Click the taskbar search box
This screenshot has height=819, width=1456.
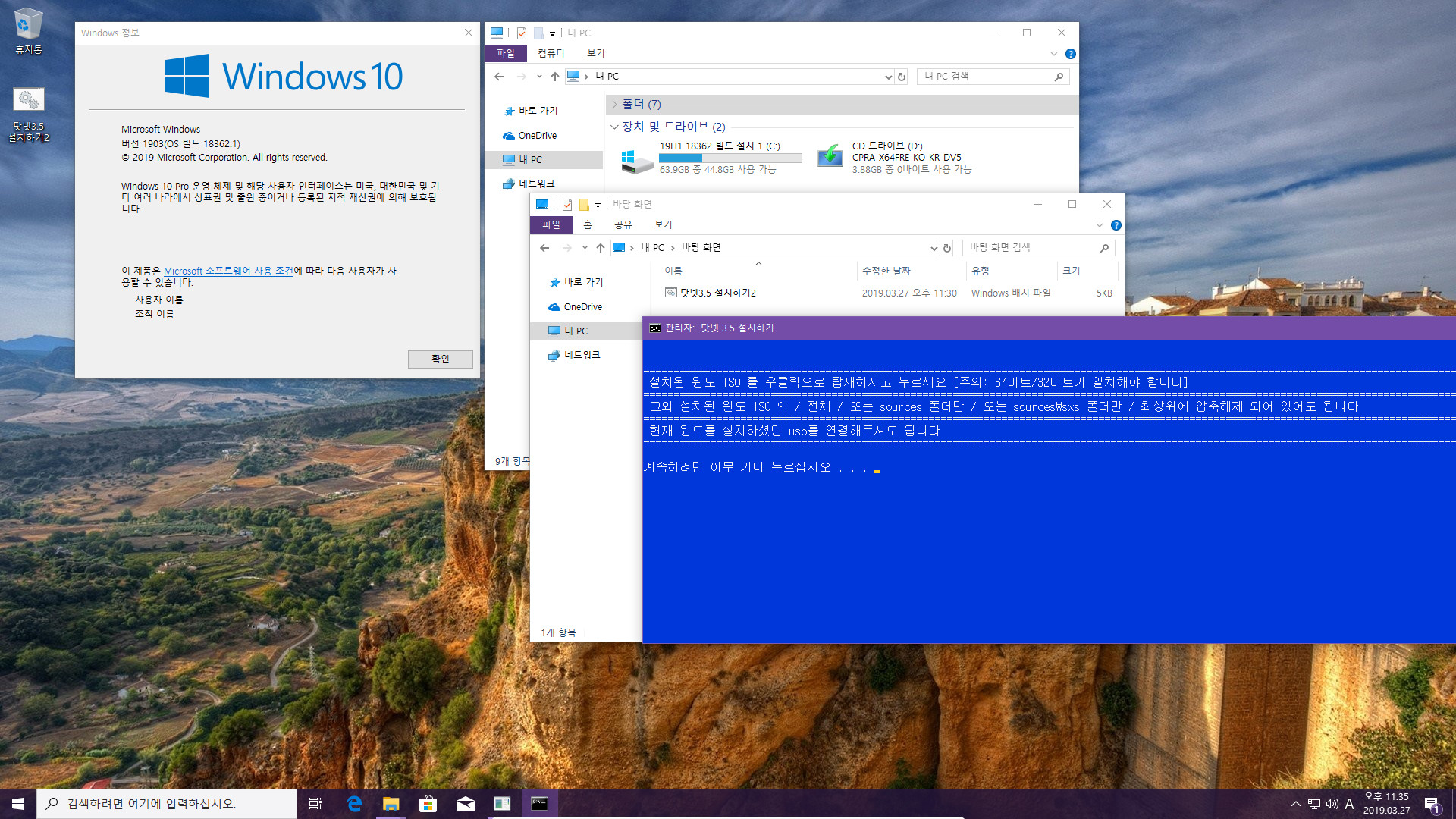[x=167, y=804]
